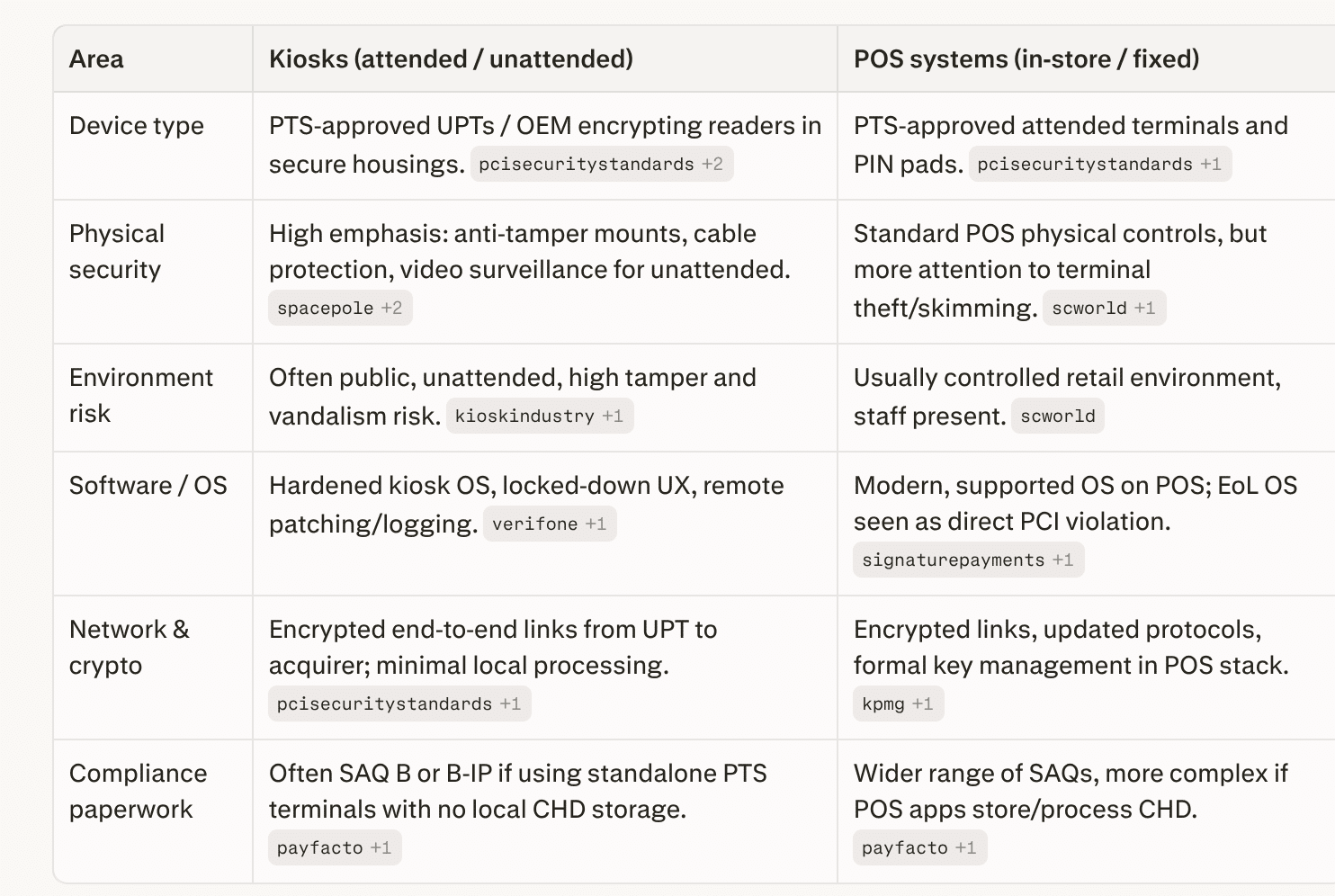The image size is (1335, 896).
Task: Click pcisecuritystandards +1 chip in Network & crypto row
Action: pyautogui.click(x=399, y=703)
